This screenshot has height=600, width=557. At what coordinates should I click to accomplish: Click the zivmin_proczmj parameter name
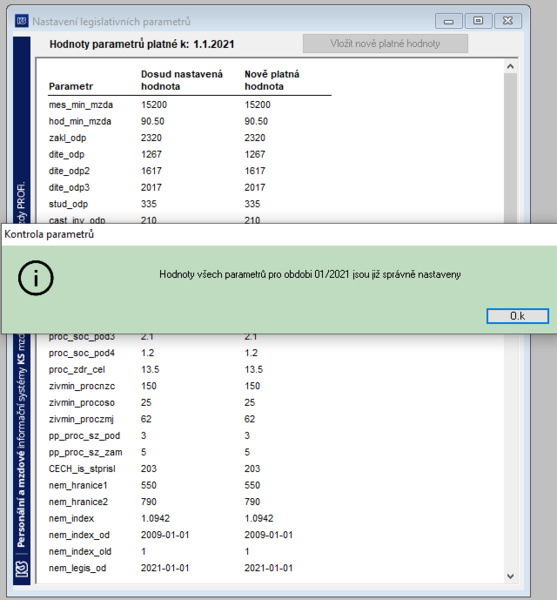pyautogui.click(x=81, y=419)
